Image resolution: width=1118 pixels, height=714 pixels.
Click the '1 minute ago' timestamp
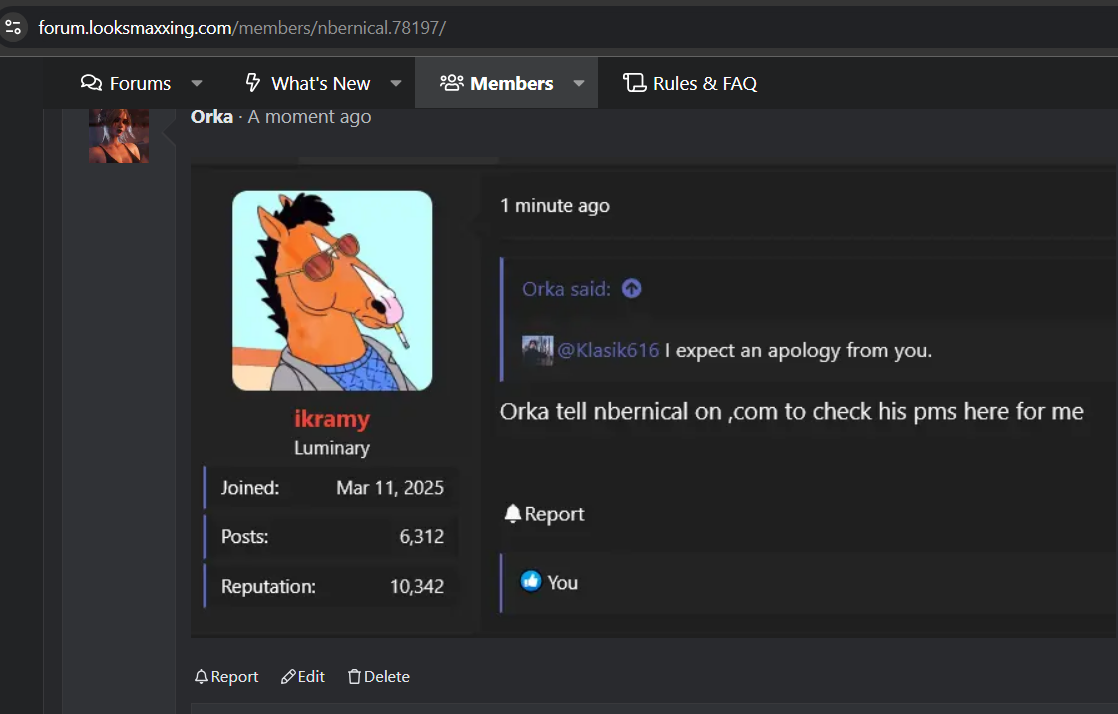pyautogui.click(x=555, y=206)
